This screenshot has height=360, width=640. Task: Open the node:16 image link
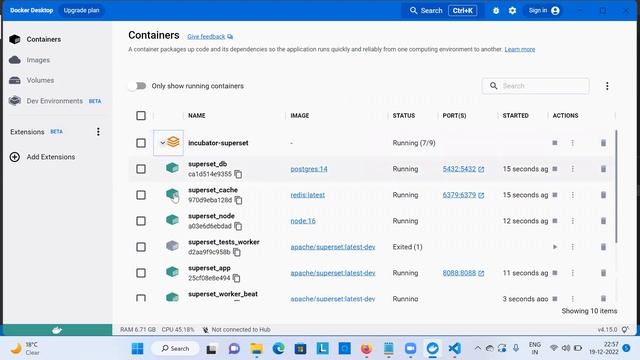click(303, 221)
